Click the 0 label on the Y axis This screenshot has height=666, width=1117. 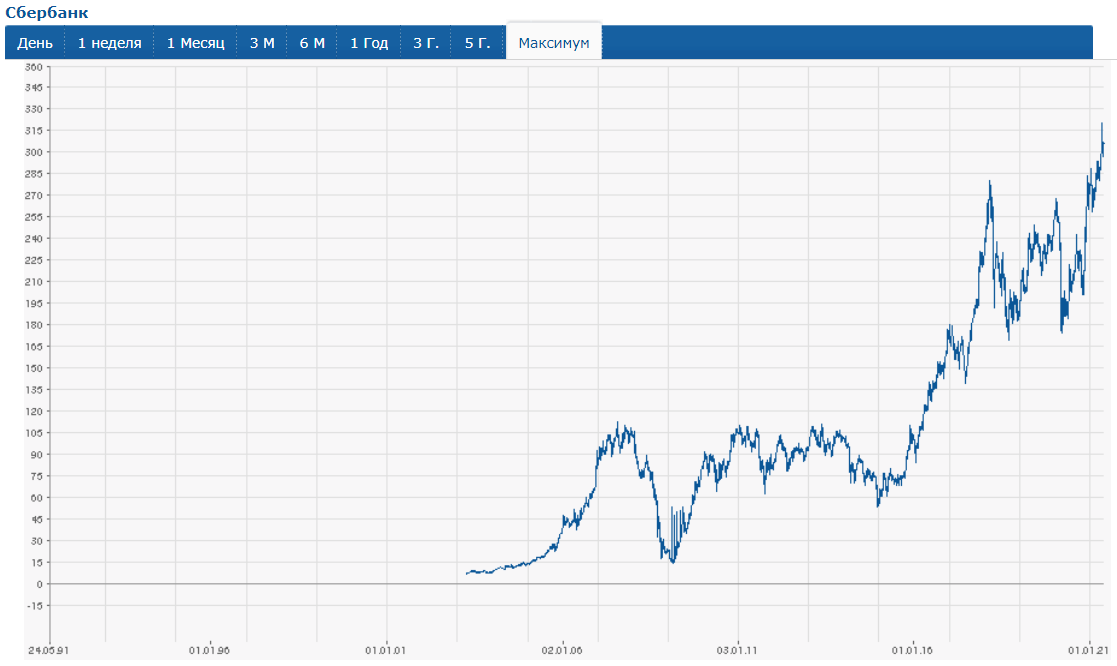pos(39,584)
